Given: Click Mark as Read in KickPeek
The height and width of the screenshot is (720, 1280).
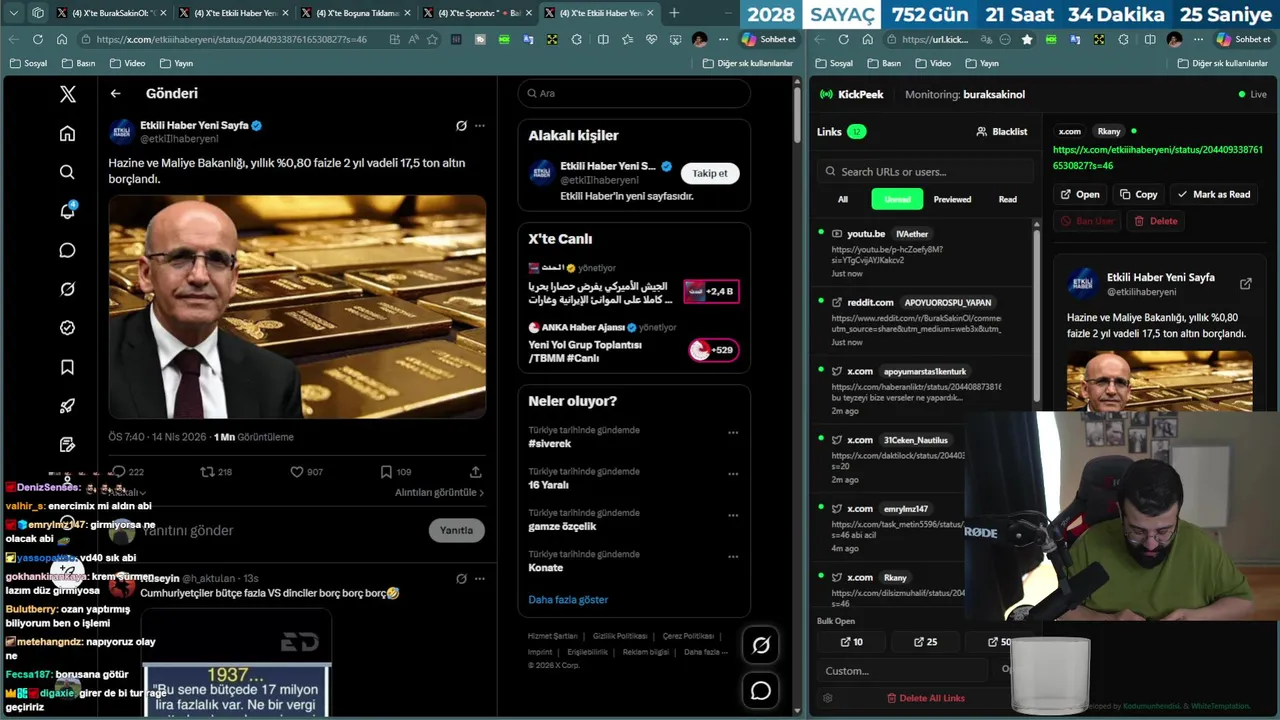Looking at the screenshot, I should [1214, 194].
